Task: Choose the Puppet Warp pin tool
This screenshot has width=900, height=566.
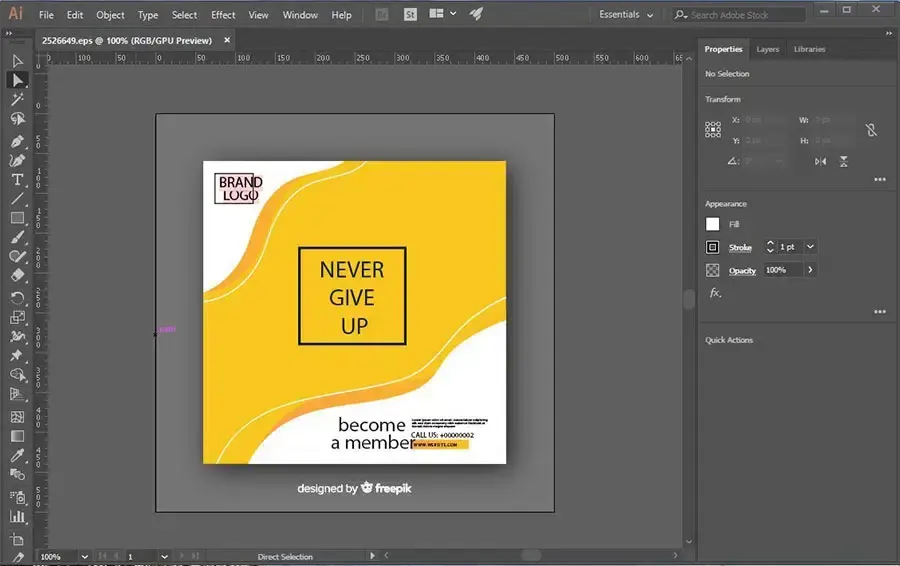Action: (x=17, y=355)
